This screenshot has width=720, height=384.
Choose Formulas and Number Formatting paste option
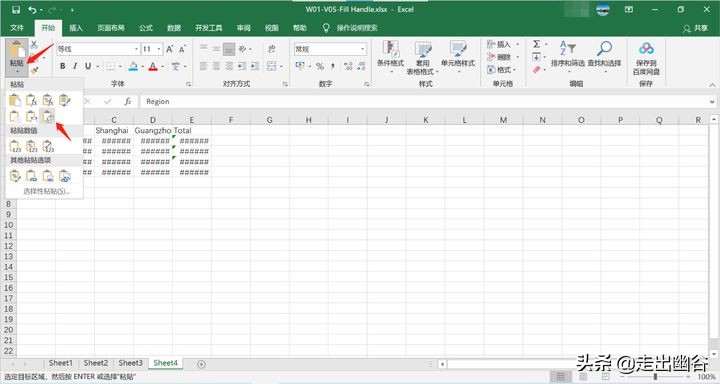click(48, 100)
